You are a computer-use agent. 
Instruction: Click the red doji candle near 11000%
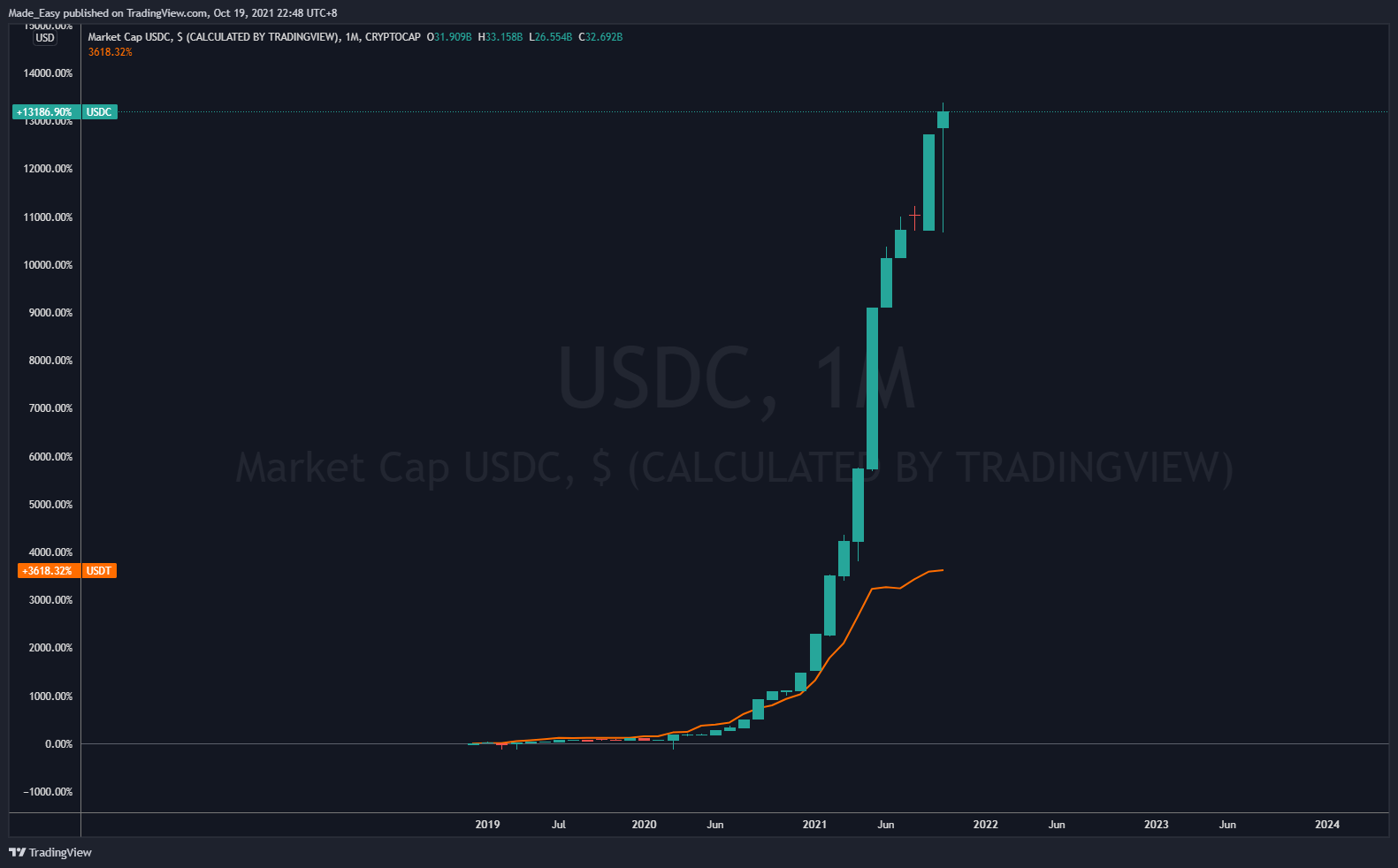point(914,215)
